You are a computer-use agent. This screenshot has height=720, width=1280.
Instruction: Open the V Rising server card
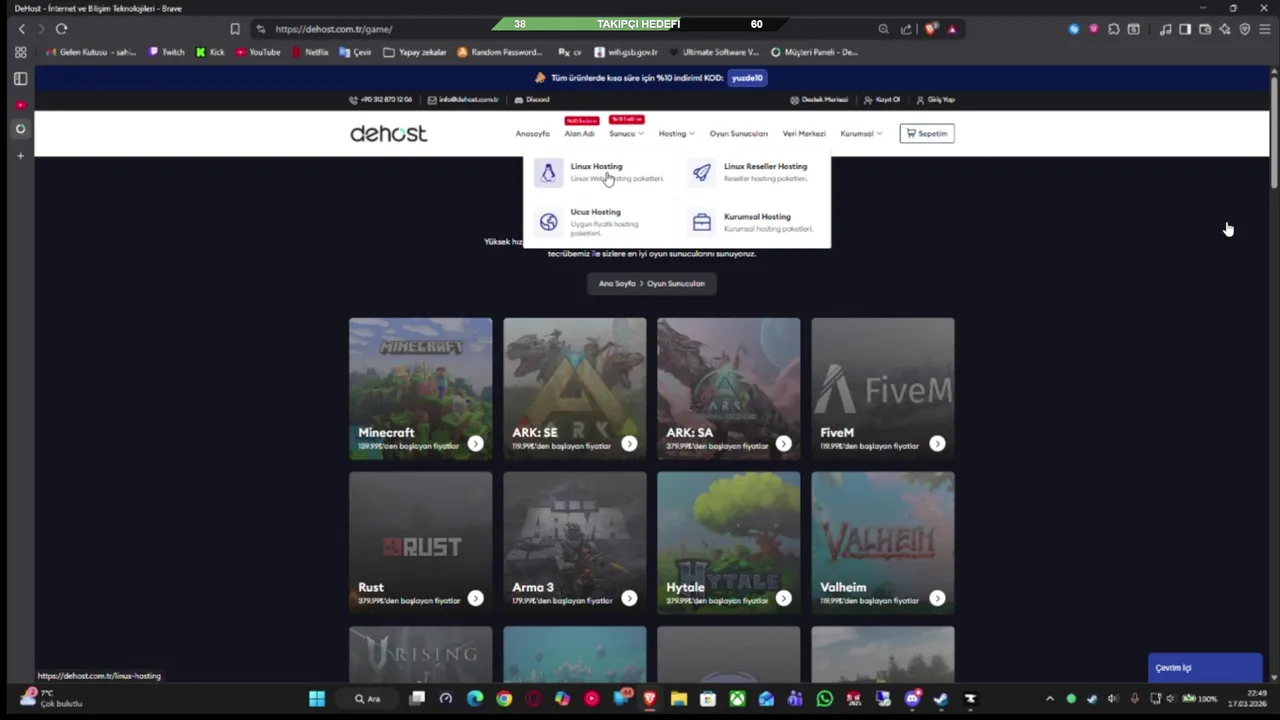click(420, 655)
